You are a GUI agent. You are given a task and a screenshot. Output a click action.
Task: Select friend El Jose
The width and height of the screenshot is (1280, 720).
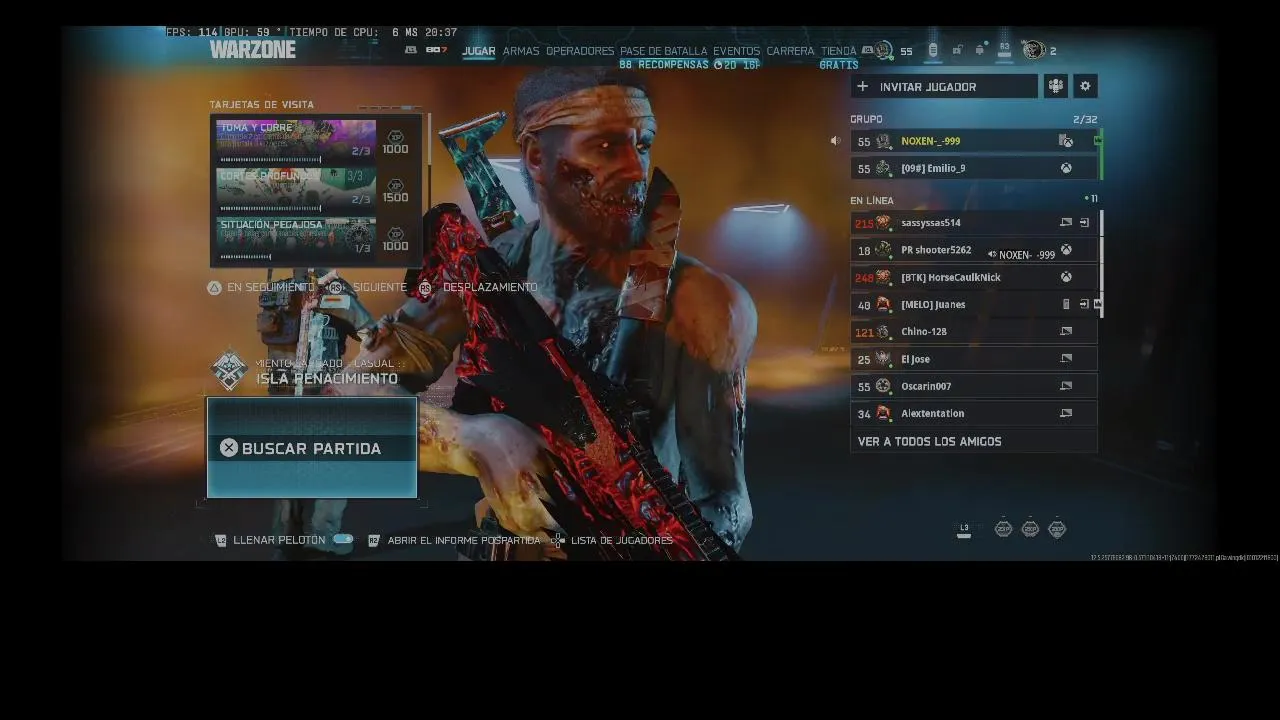(x=974, y=359)
